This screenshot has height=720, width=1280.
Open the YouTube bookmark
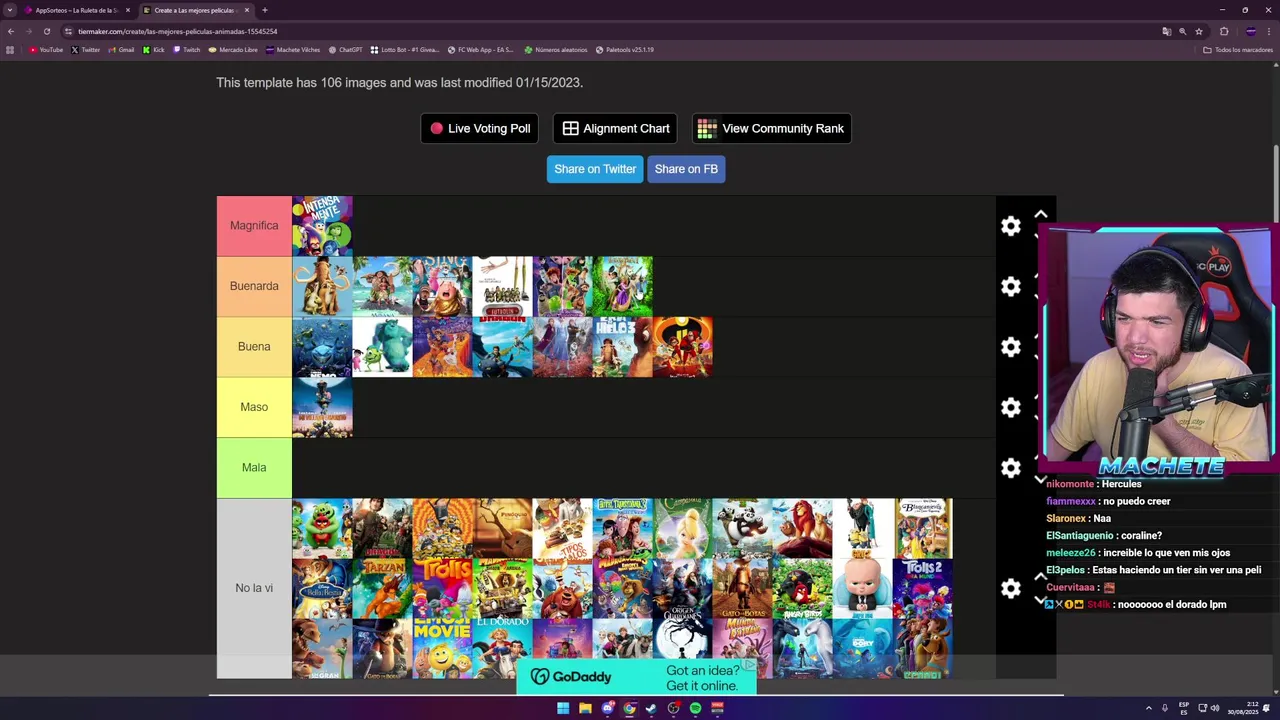point(46,49)
